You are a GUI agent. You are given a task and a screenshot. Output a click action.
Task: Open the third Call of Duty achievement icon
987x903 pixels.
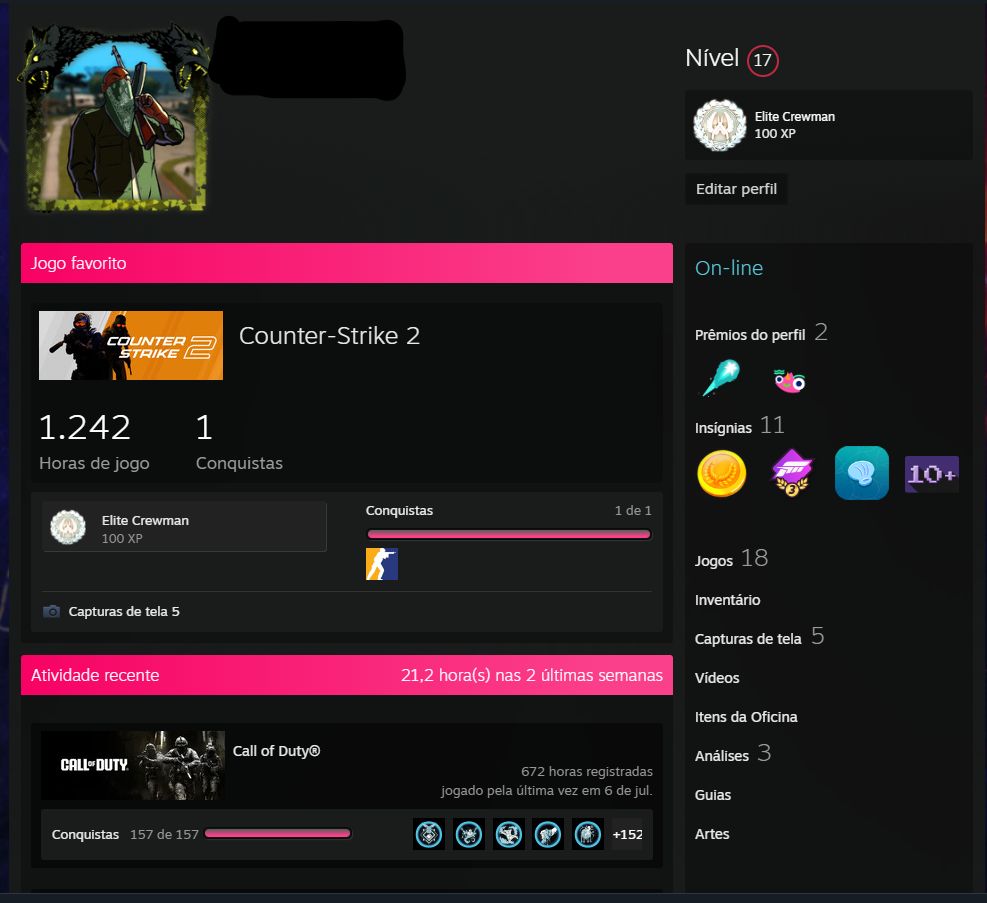click(509, 834)
